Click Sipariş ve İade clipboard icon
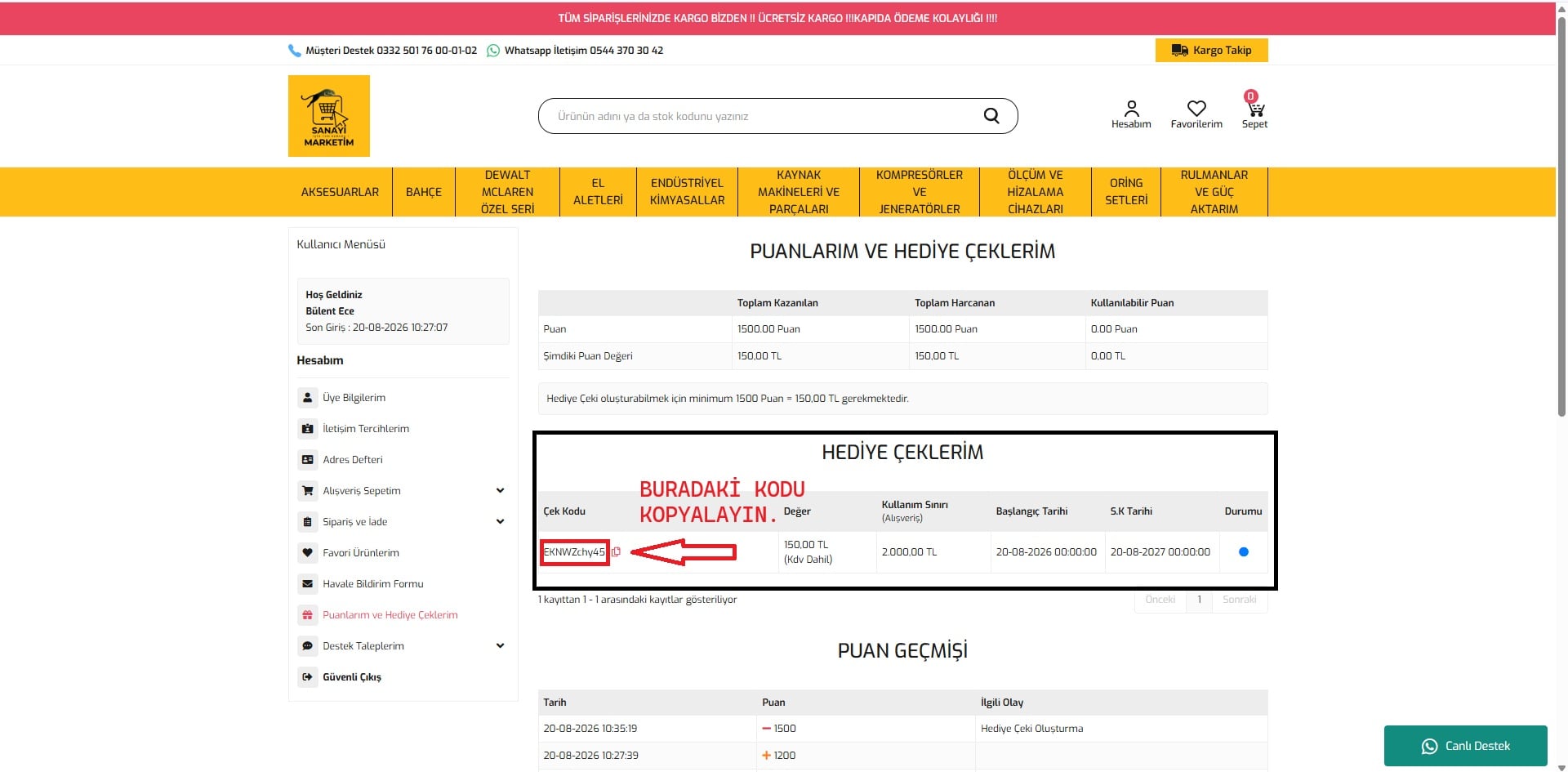Image resolution: width=1568 pixels, height=772 pixels. (x=307, y=522)
